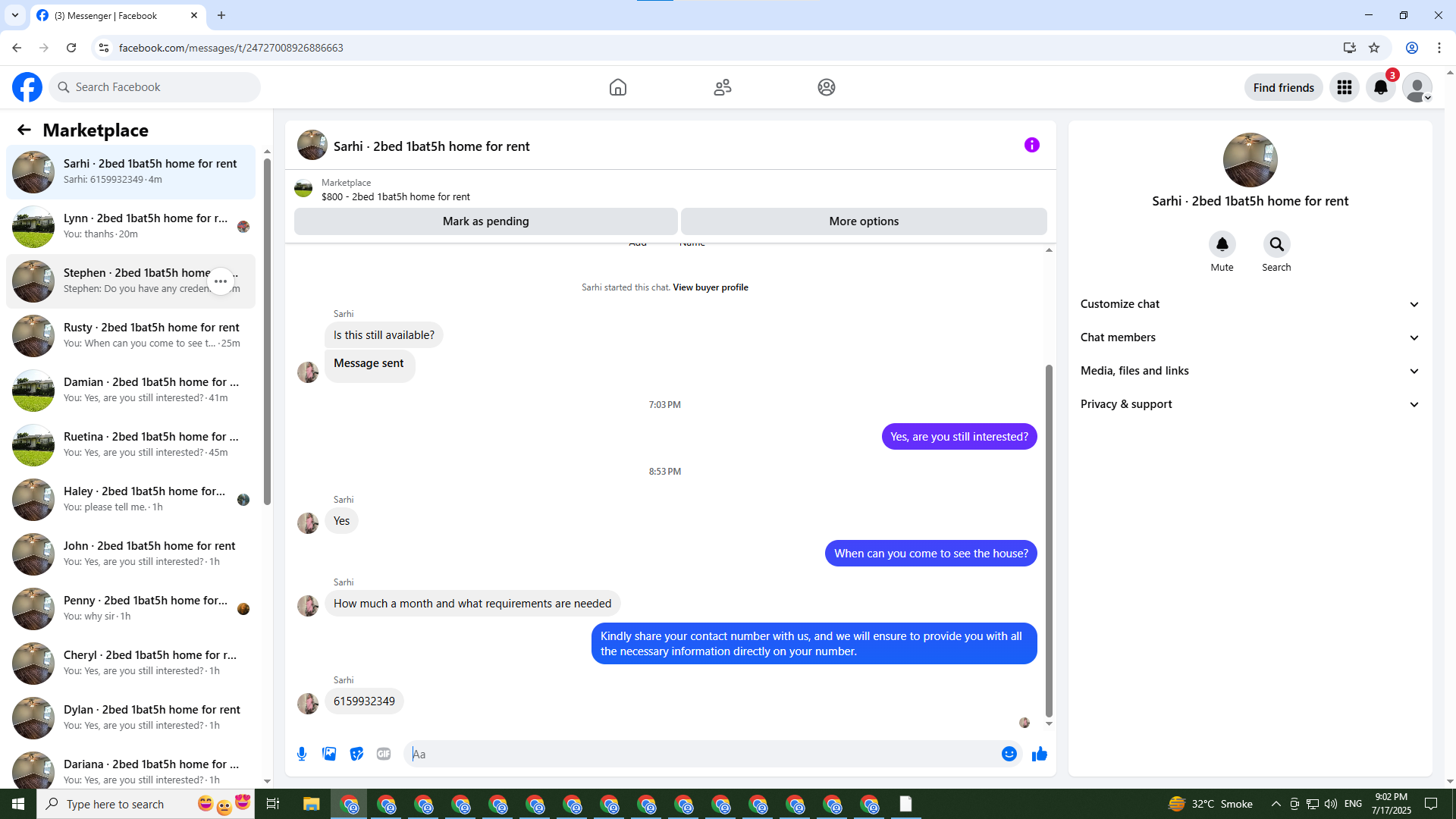Expand the Chat members section
Screen dimensions: 1456x819
tap(1250, 337)
